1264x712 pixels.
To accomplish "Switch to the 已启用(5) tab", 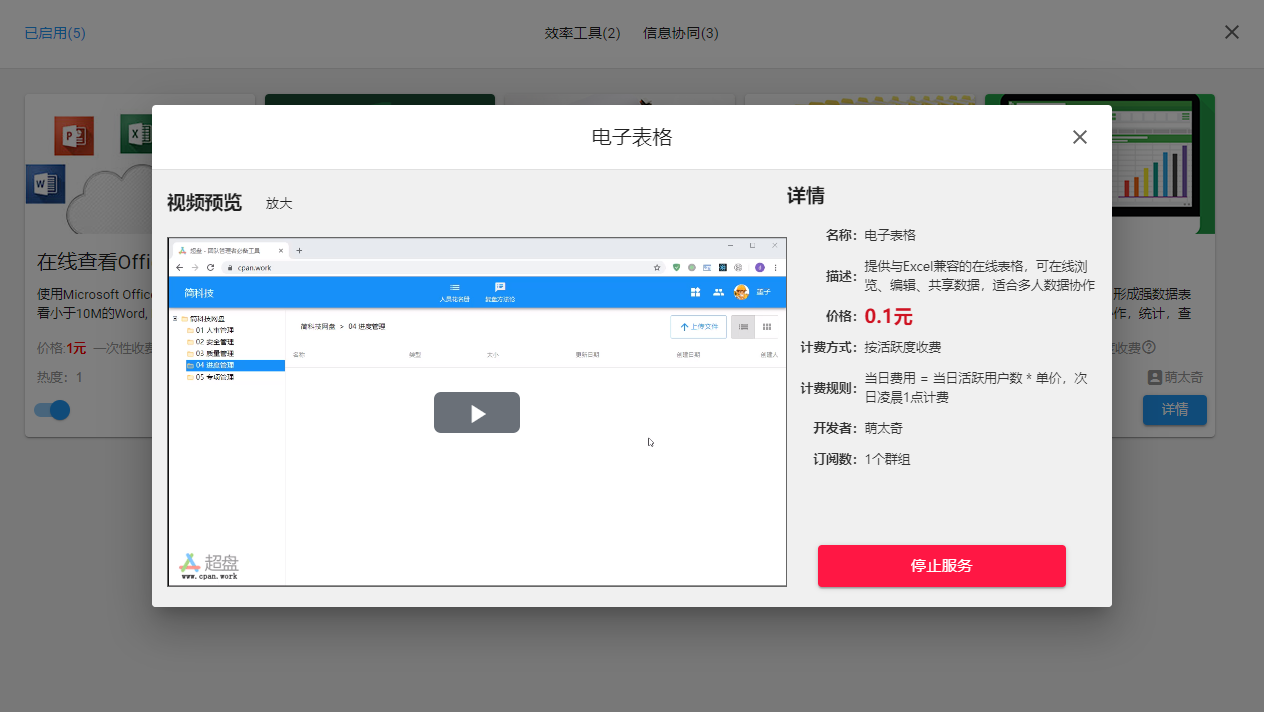I will point(55,33).
